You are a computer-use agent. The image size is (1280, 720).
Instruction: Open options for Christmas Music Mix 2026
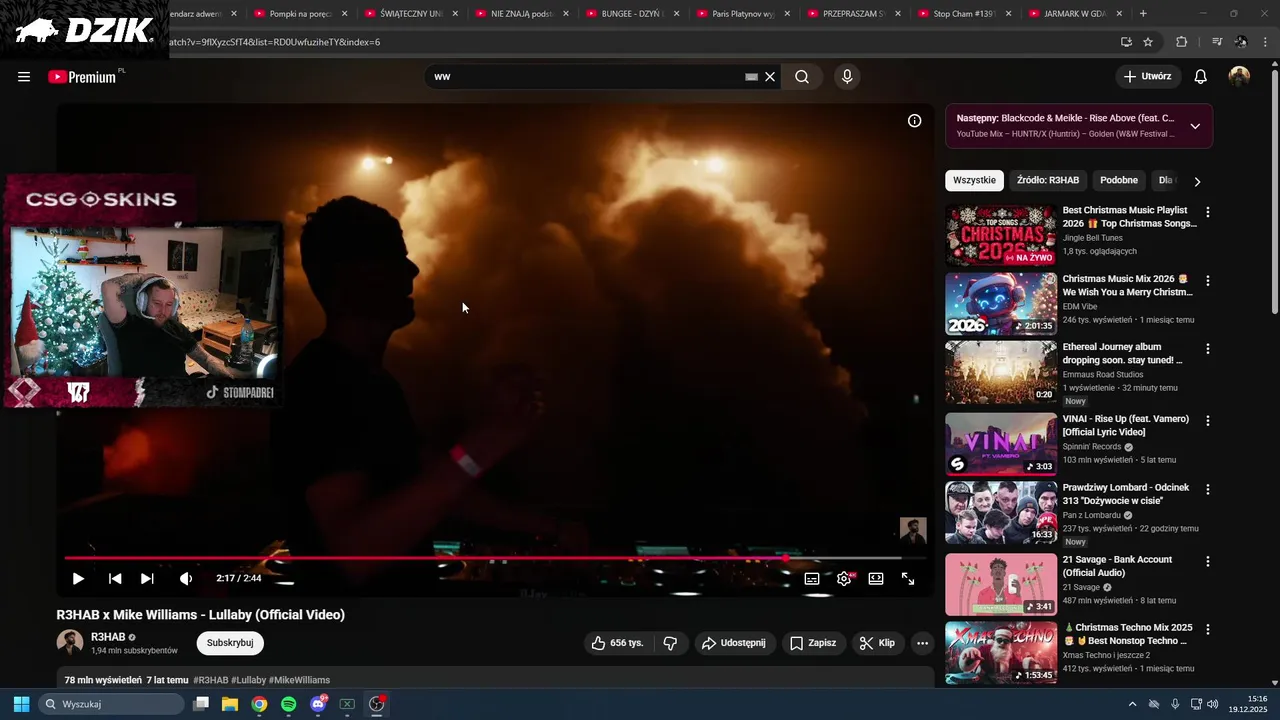(x=1208, y=281)
